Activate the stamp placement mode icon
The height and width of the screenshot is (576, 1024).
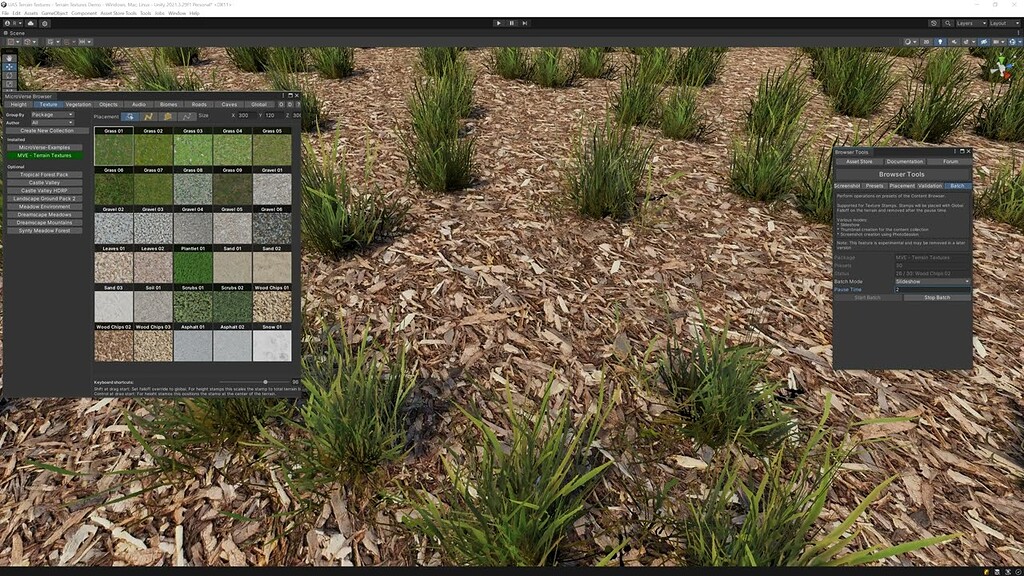click(x=166, y=116)
